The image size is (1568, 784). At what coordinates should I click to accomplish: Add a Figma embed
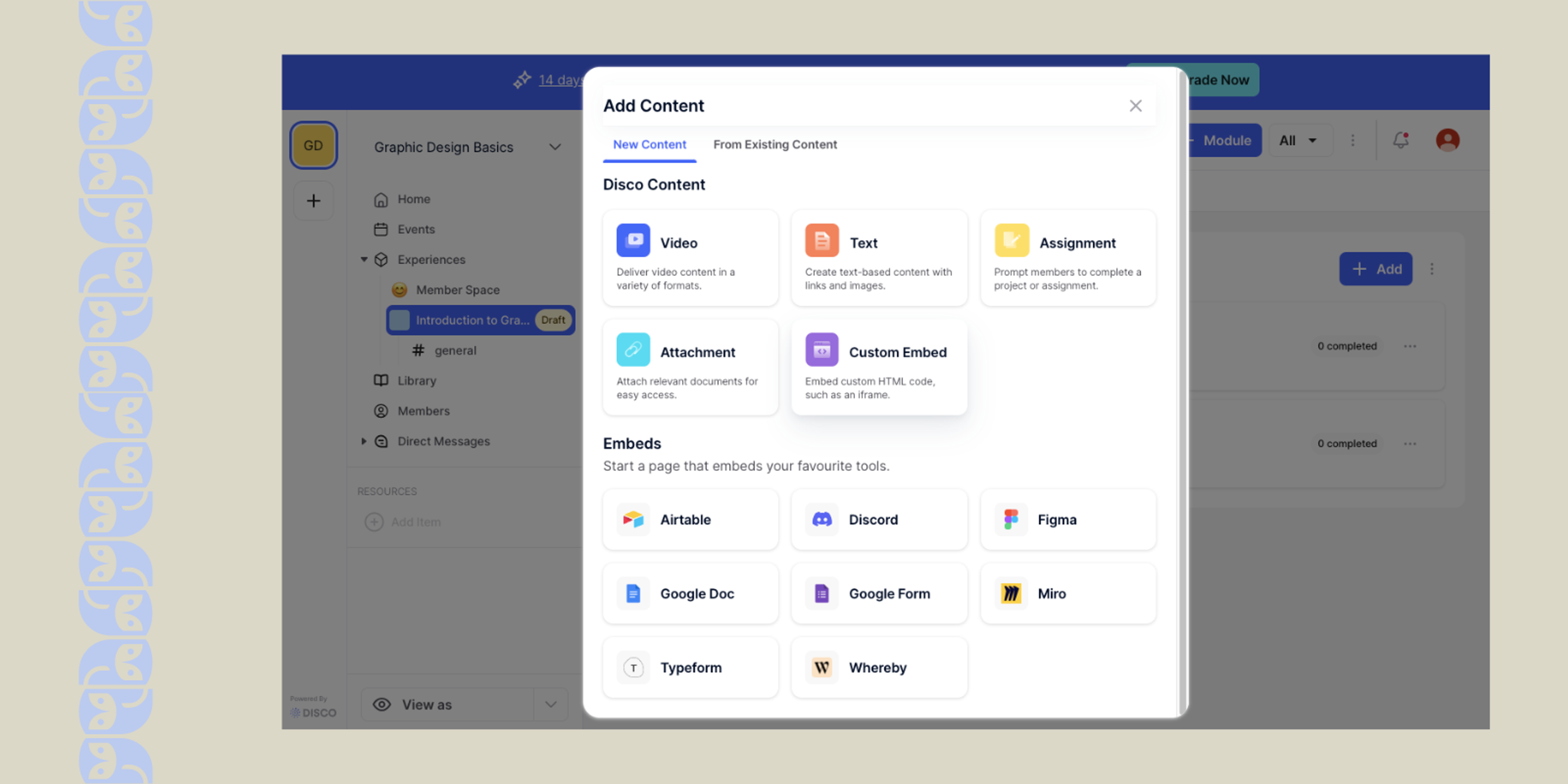point(1068,519)
